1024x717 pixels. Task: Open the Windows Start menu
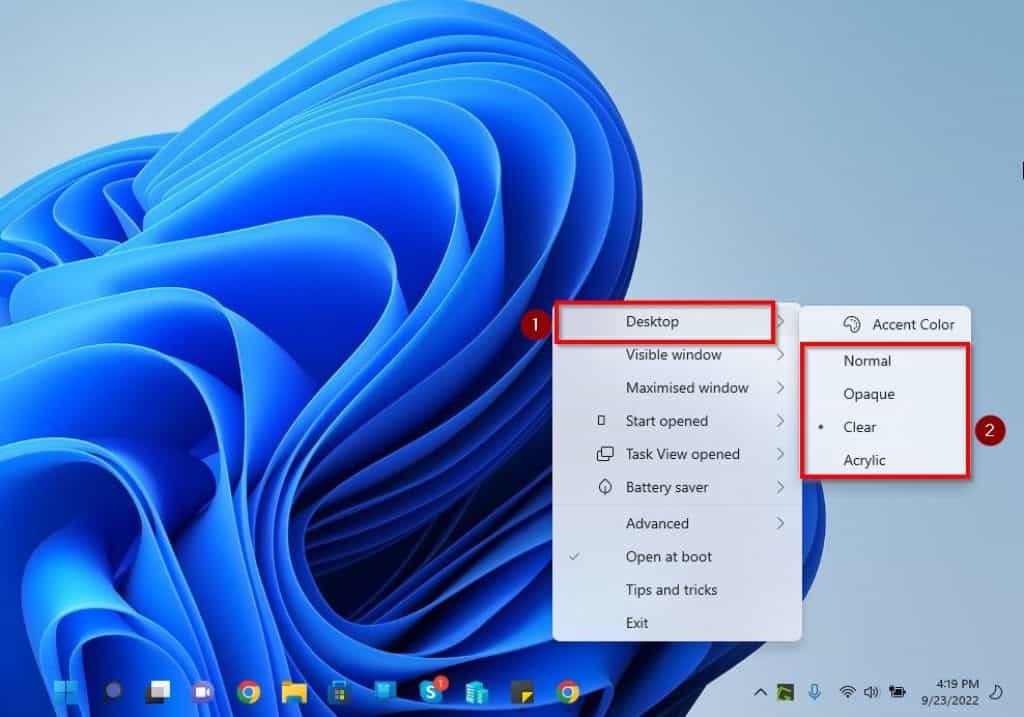66,692
